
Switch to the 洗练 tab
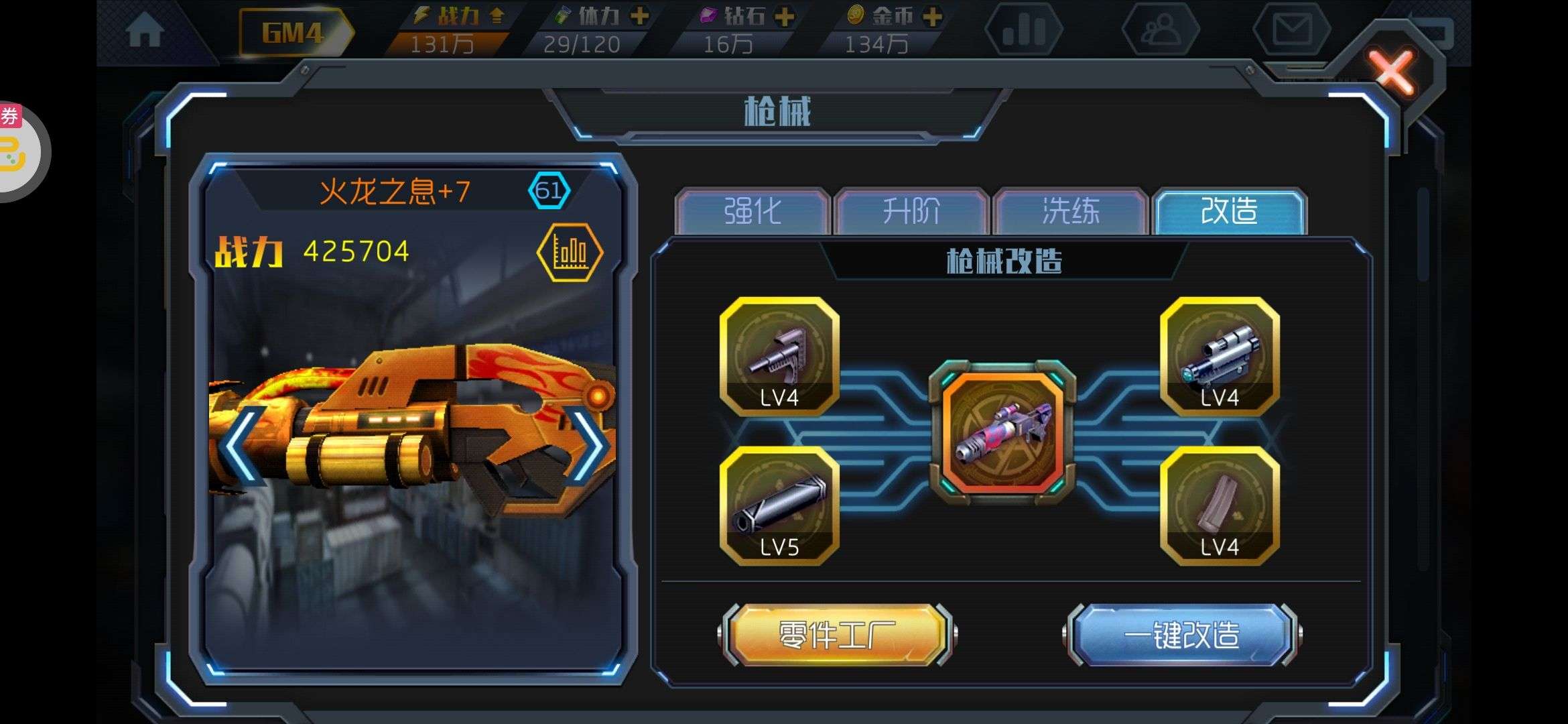(x=1070, y=211)
